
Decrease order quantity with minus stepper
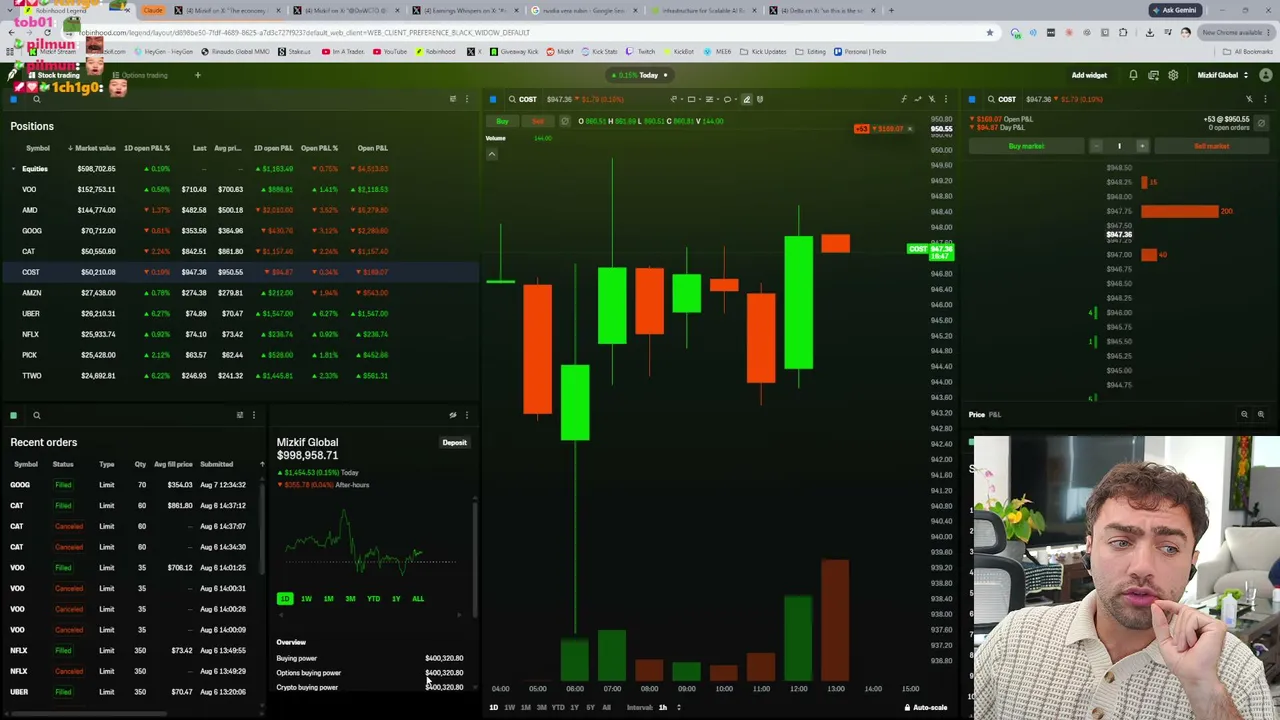click(1096, 146)
